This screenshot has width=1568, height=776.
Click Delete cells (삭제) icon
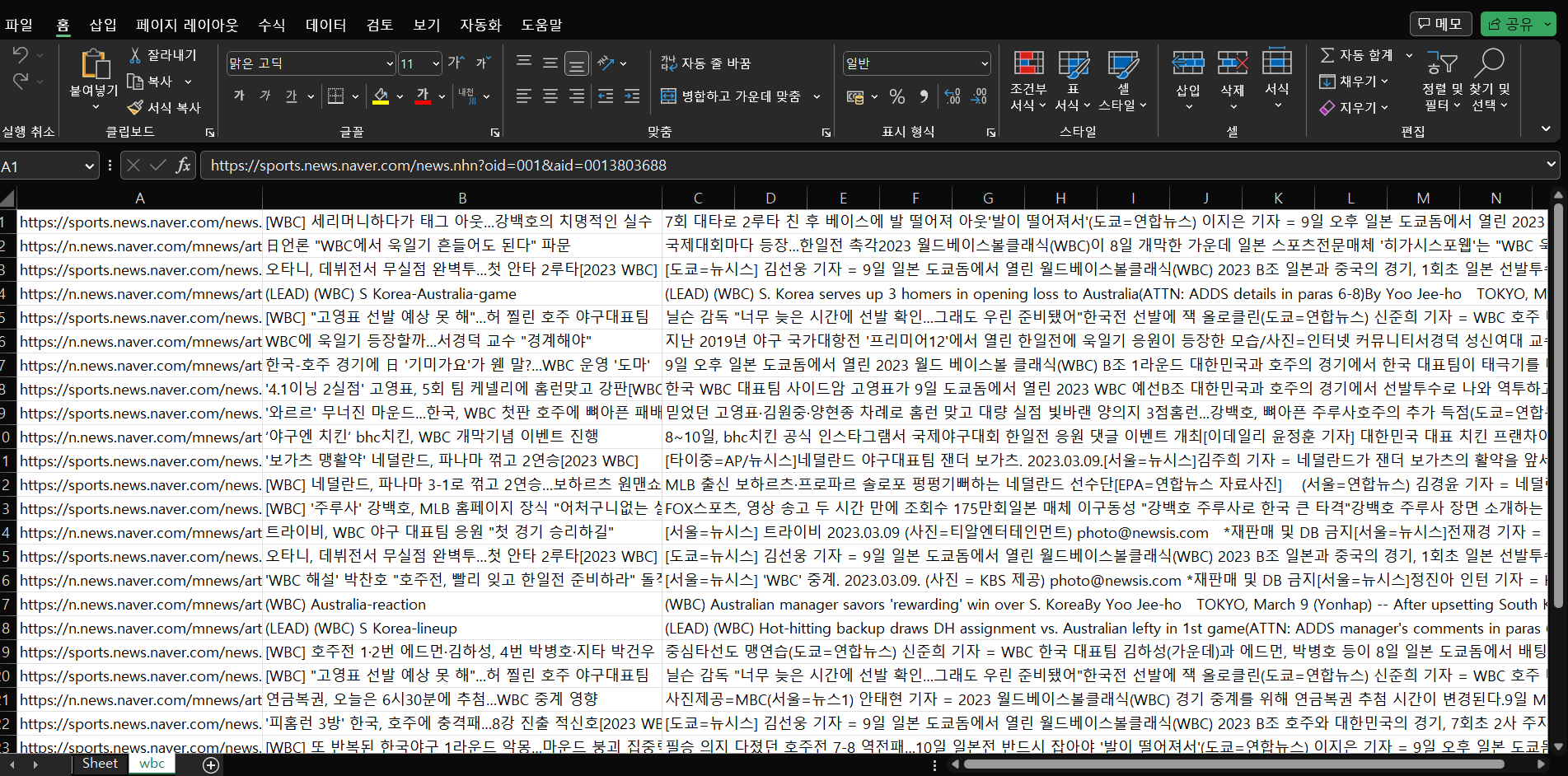pyautogui.click(x=1233, y=63)
